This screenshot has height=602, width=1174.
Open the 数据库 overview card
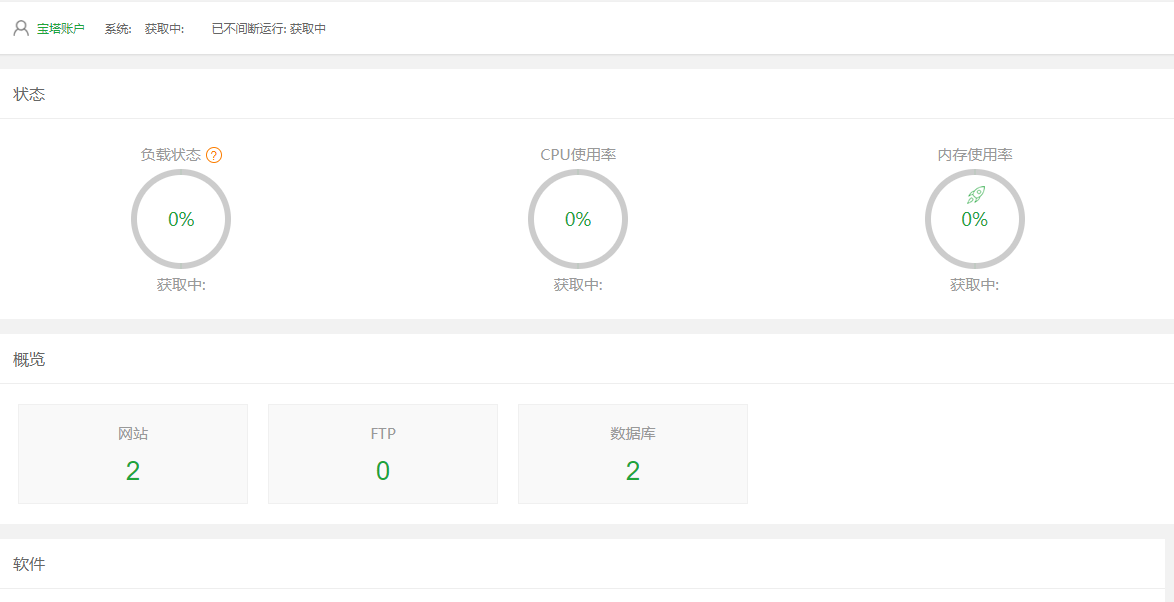[x=633, y=454]
